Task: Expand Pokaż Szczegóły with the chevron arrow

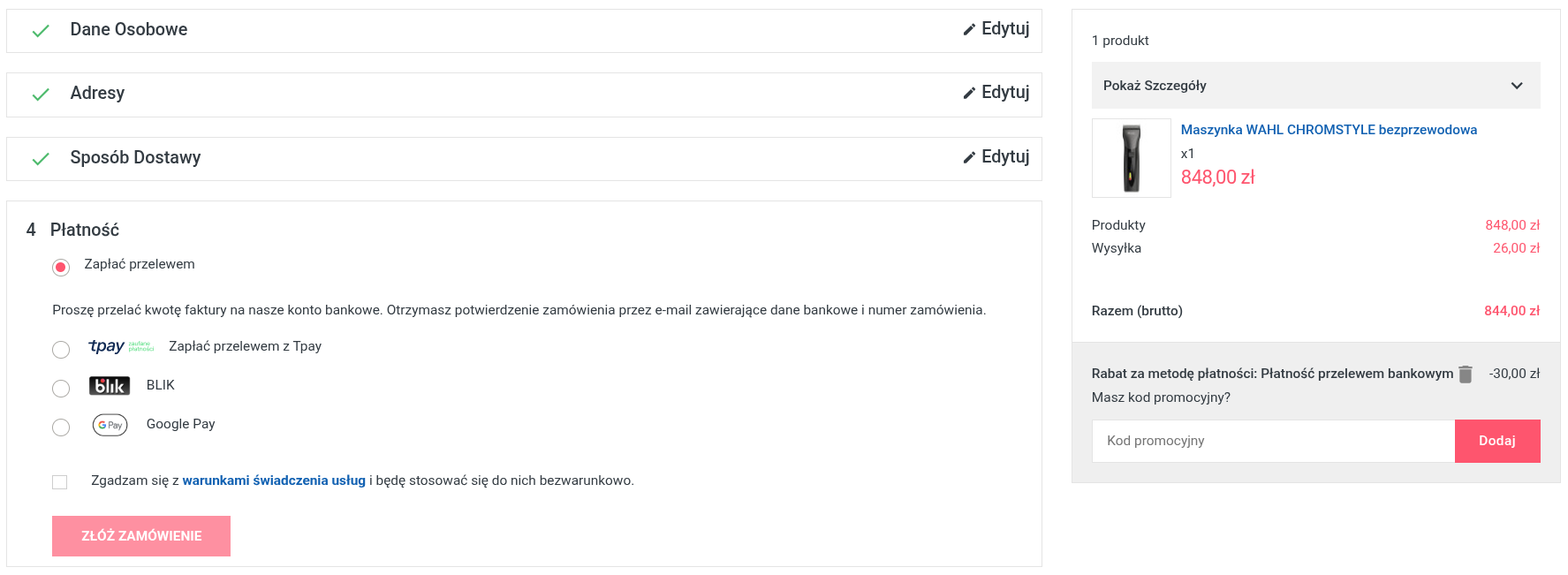Action: pos(1517,86)
